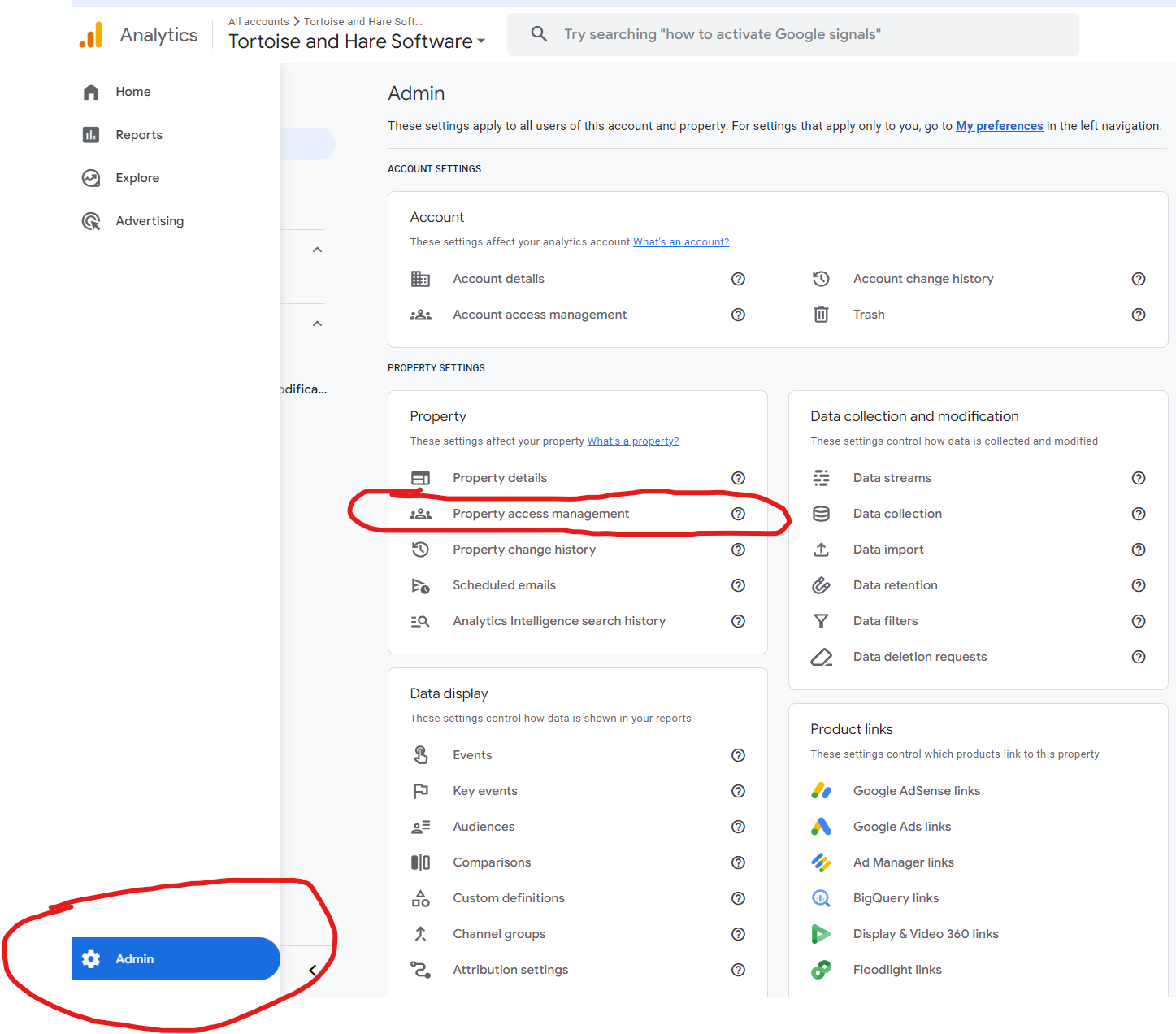Image resolution: width=1176 pixels, height=1034 pixels.
Task: Click the Google Ads links icon
Action: (x=821, y=827)
